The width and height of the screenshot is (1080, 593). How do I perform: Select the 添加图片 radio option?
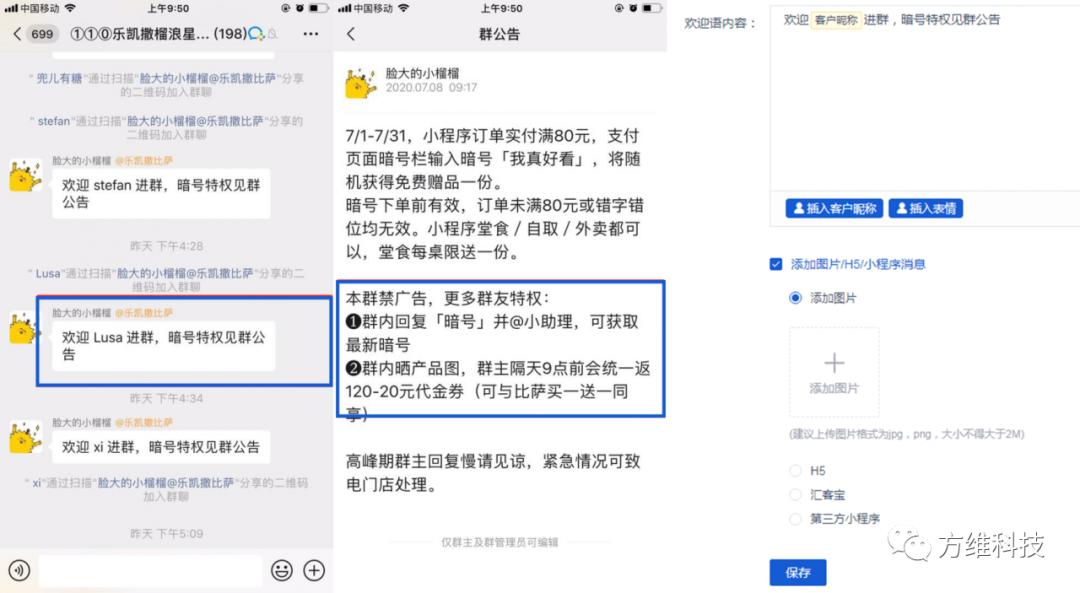tap(796, 298)
